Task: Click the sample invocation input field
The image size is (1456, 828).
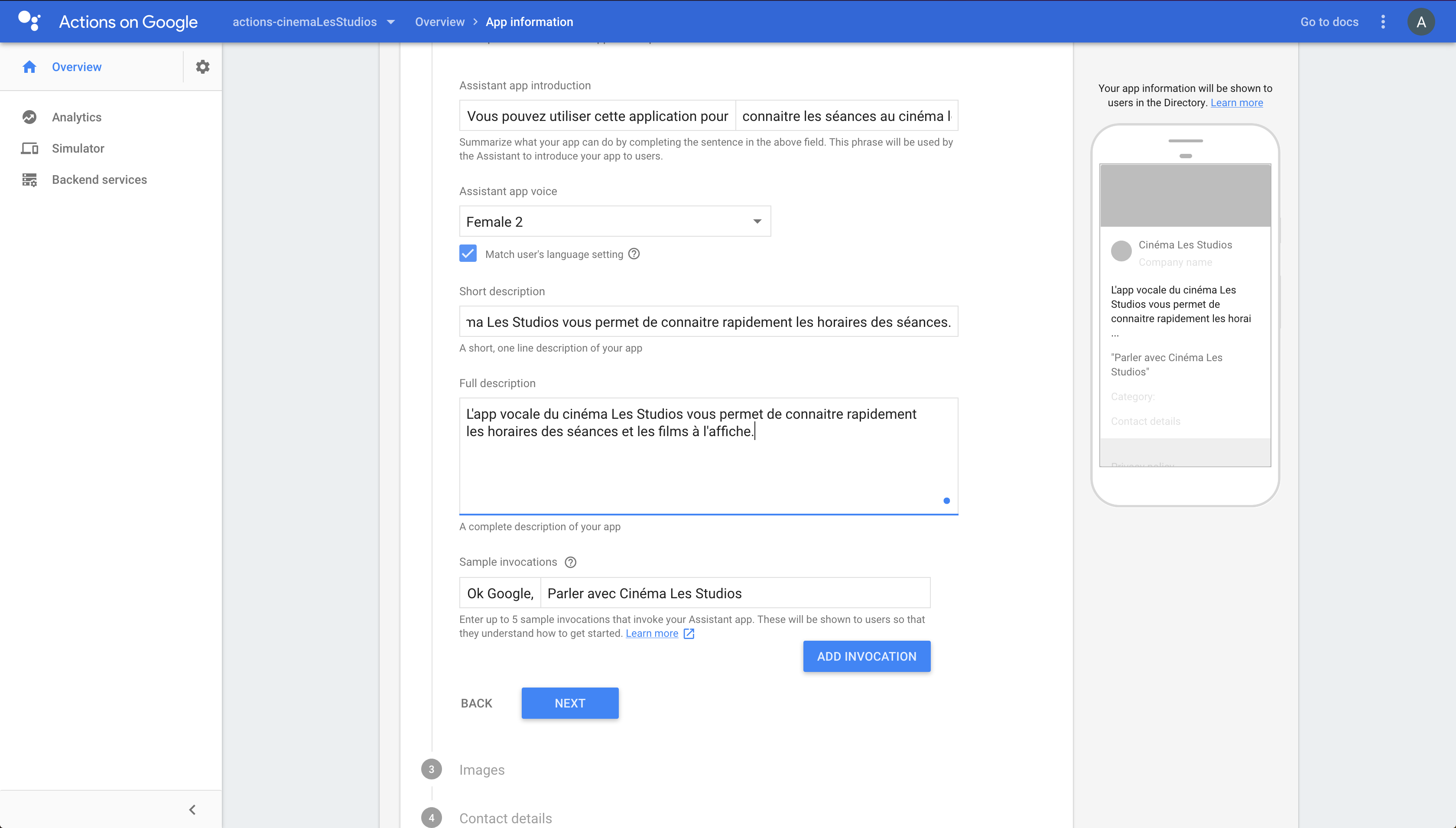Action: (x=735, y=593)
